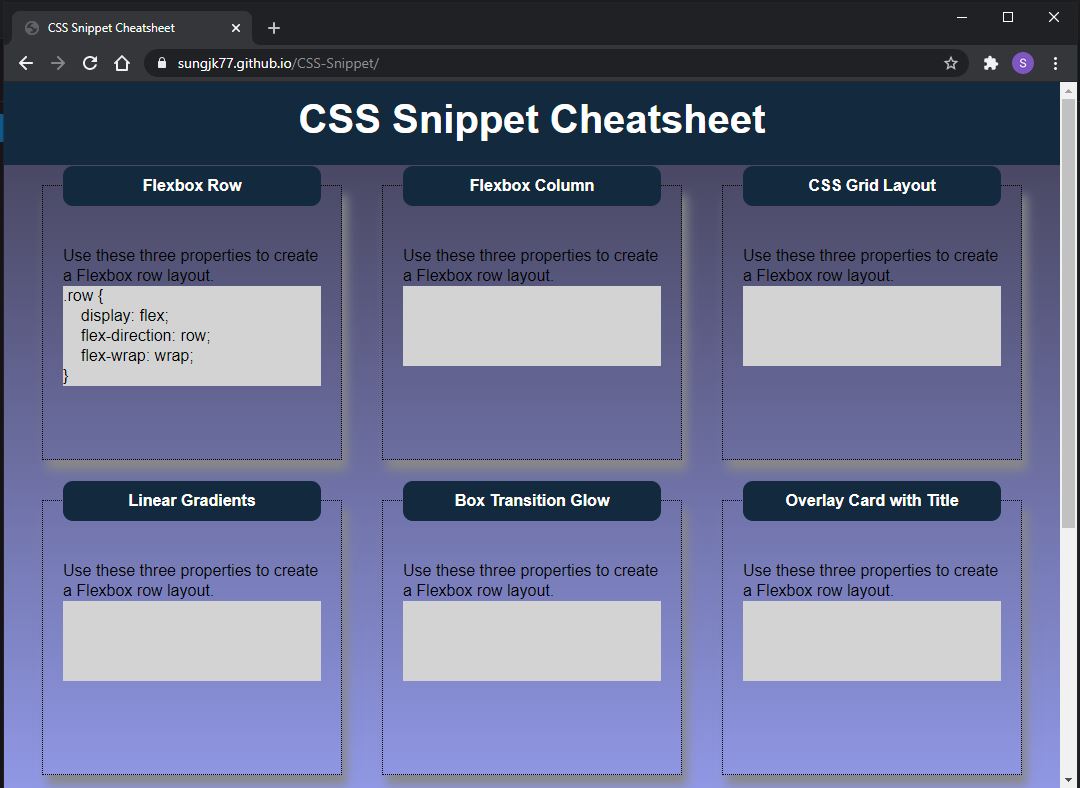The image size is (1080, 788).
Task: Select the CSS Snippet Cheatsheet tab
Action: click(120, 28)
